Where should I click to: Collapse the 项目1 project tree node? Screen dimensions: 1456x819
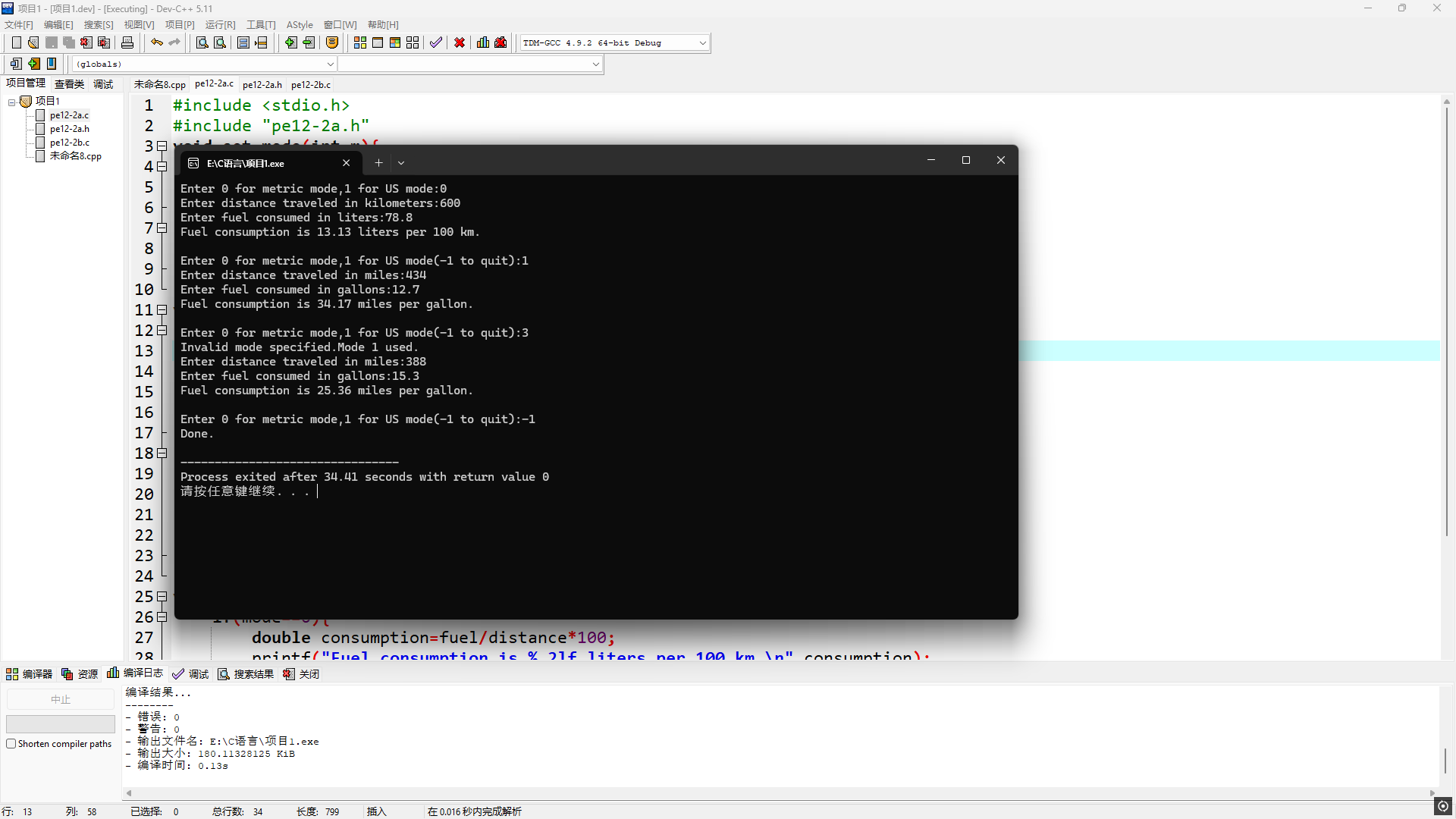point(12,102)
